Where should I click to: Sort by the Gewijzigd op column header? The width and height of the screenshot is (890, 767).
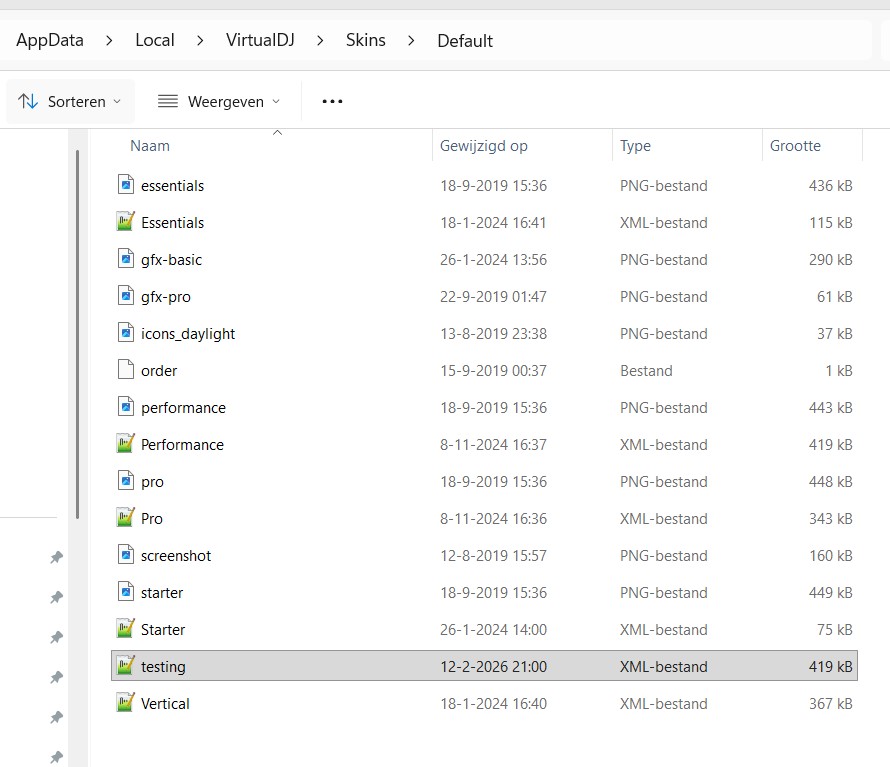click(484, 146)
